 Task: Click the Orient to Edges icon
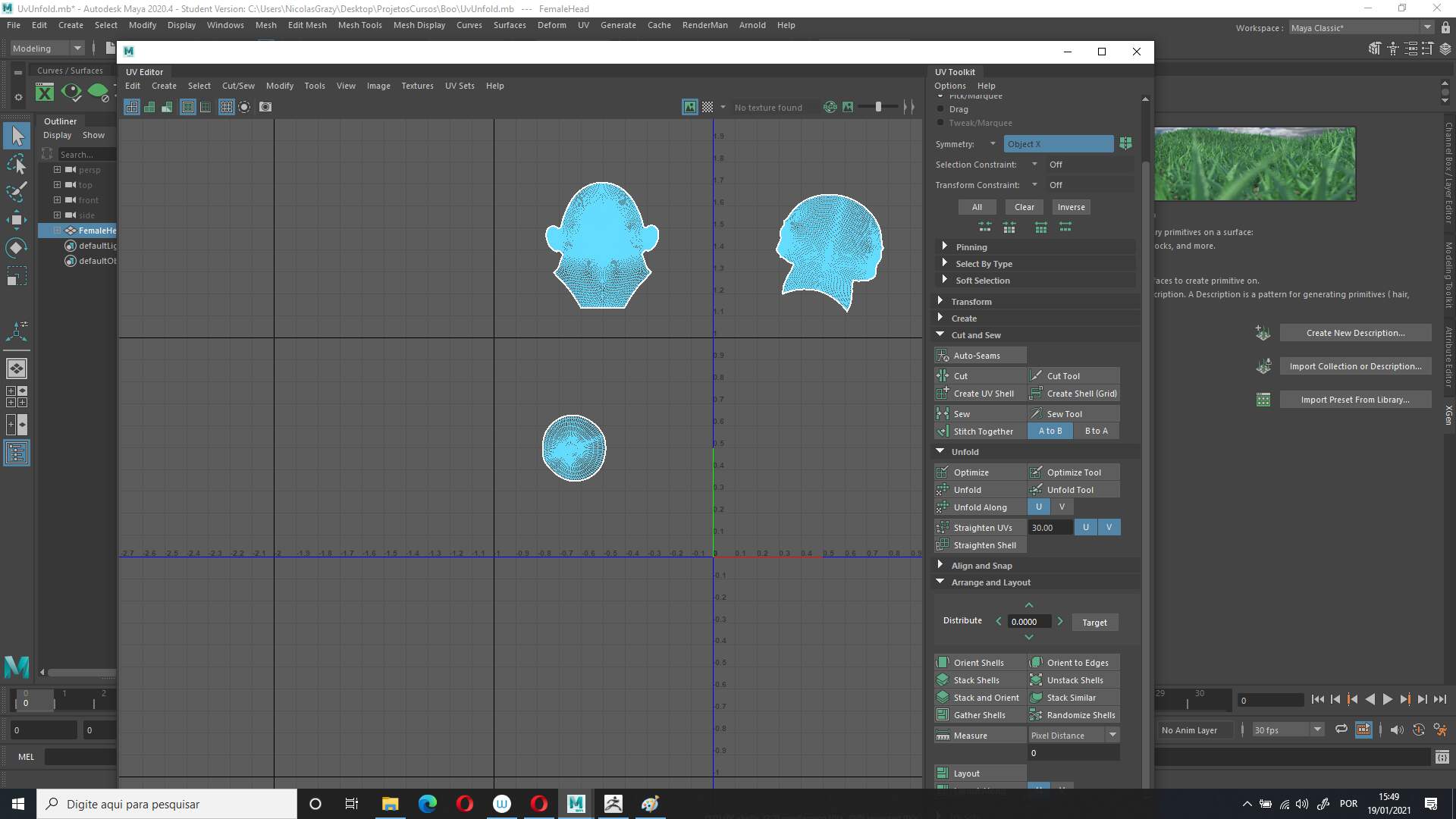1036,662
